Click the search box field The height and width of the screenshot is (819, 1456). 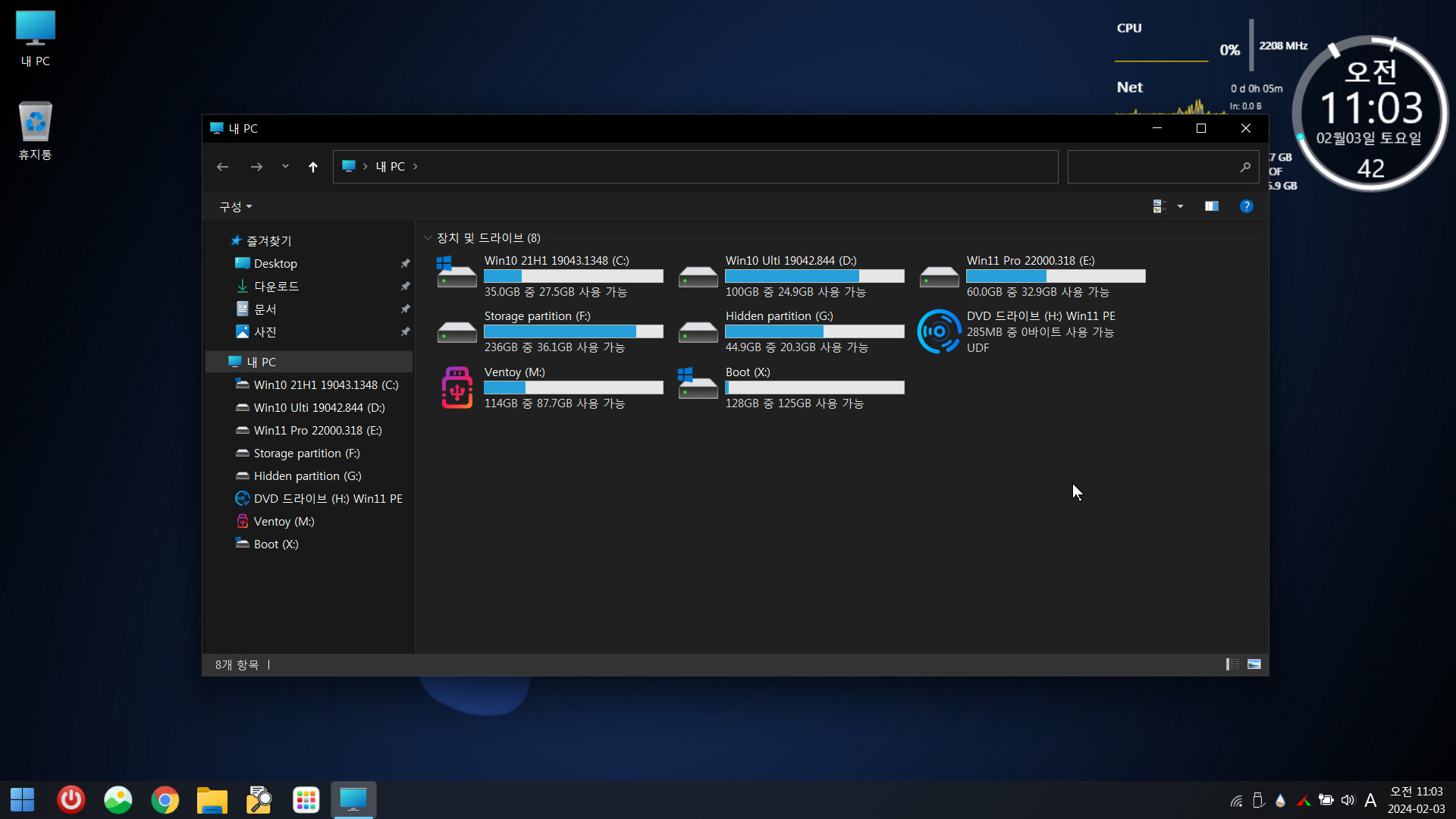[1163, 167]
